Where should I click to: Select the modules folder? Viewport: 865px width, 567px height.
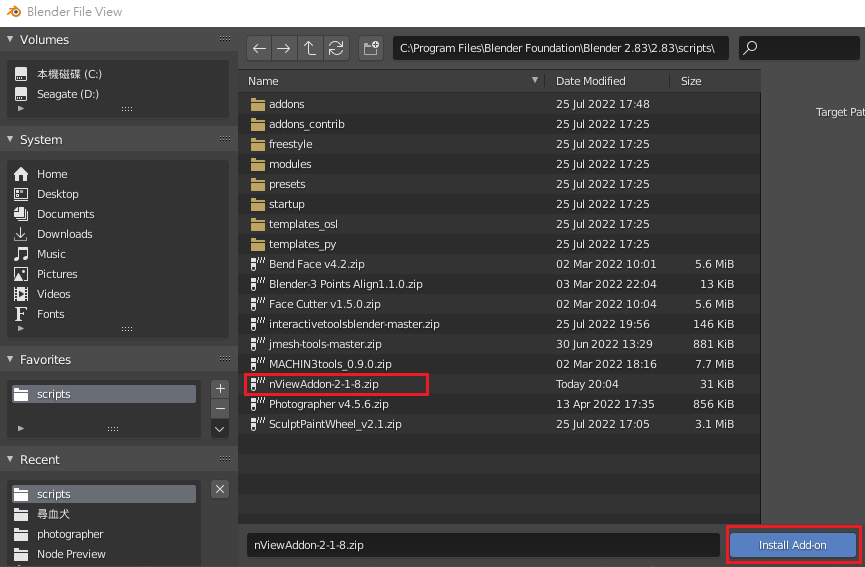(500, 164)
